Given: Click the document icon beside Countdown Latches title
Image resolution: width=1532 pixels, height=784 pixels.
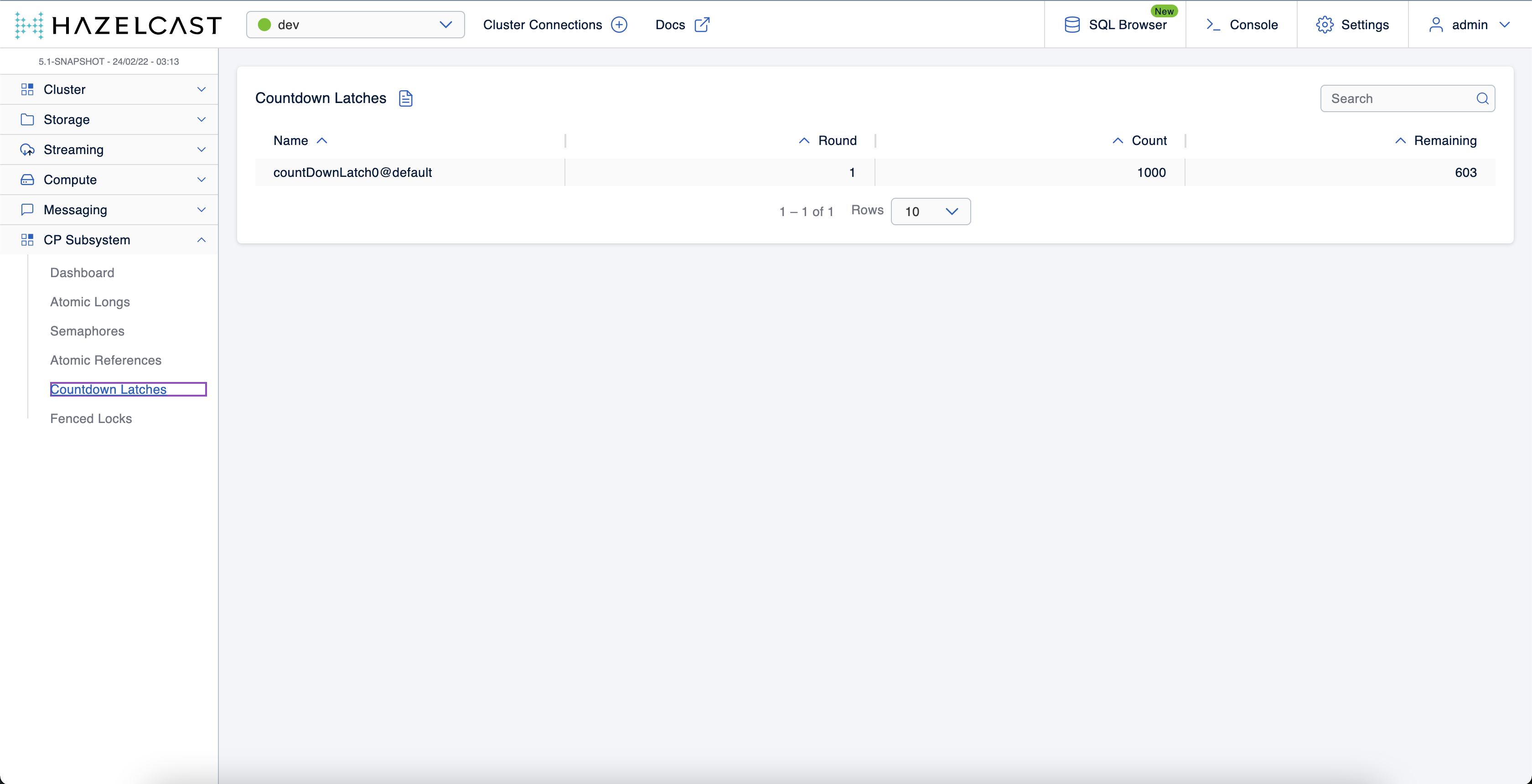Looking at the screenshot, I should tap(406, 98).
